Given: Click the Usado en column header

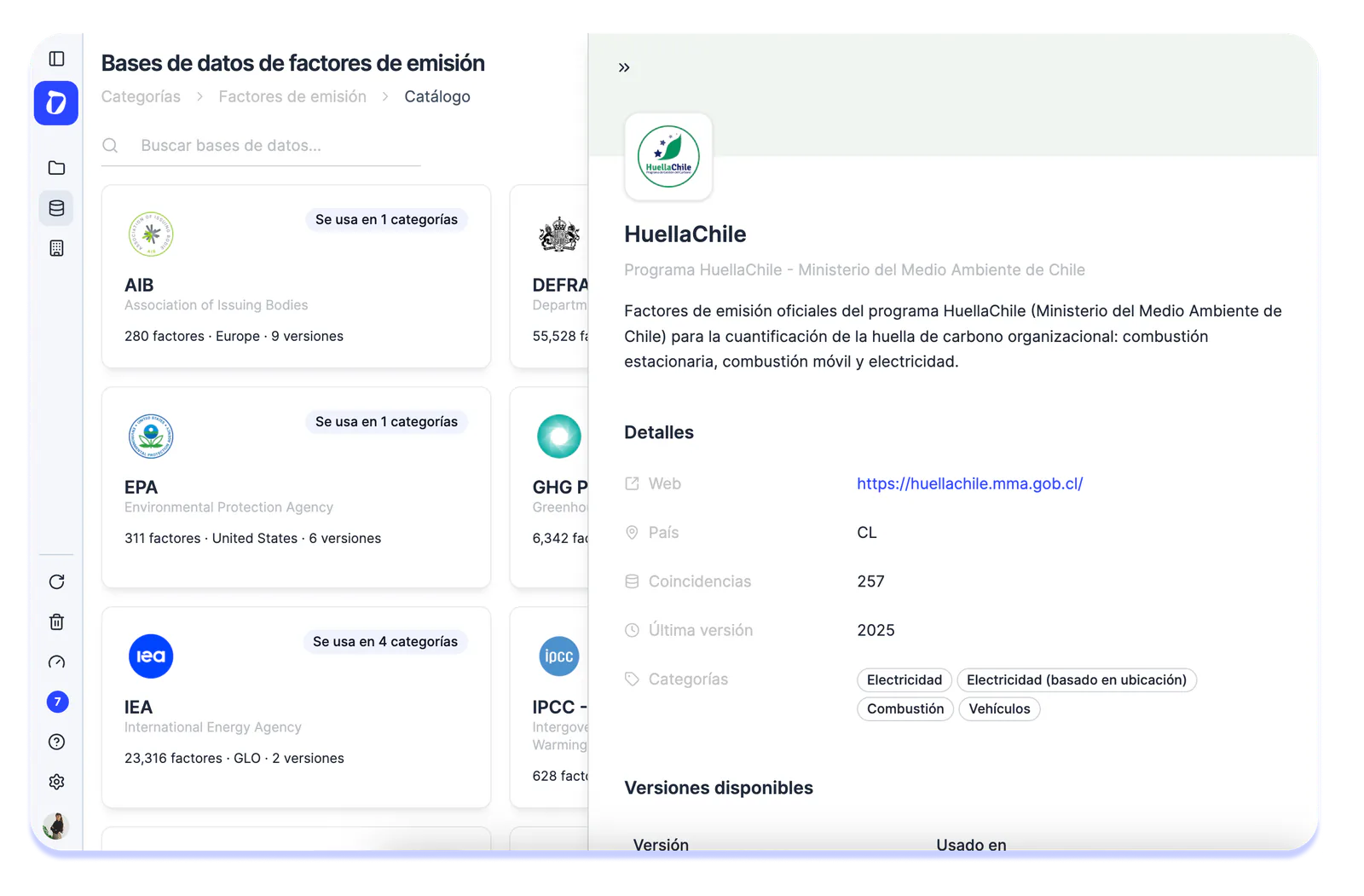Looking at the screenshot, I should tap(971, 844).
